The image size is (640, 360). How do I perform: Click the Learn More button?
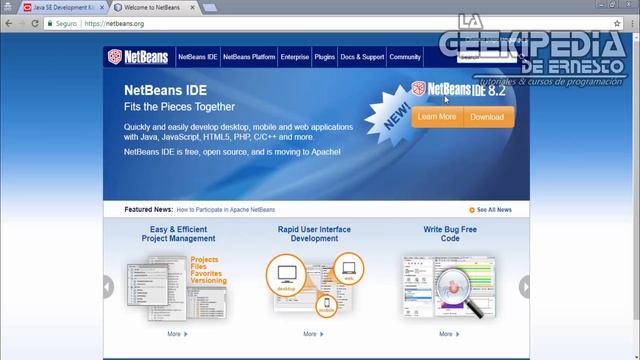point(437,117)
